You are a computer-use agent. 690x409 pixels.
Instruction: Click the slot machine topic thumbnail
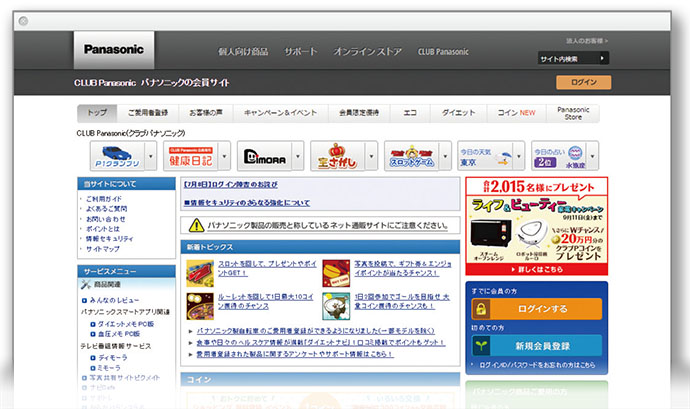pos(200,273)
